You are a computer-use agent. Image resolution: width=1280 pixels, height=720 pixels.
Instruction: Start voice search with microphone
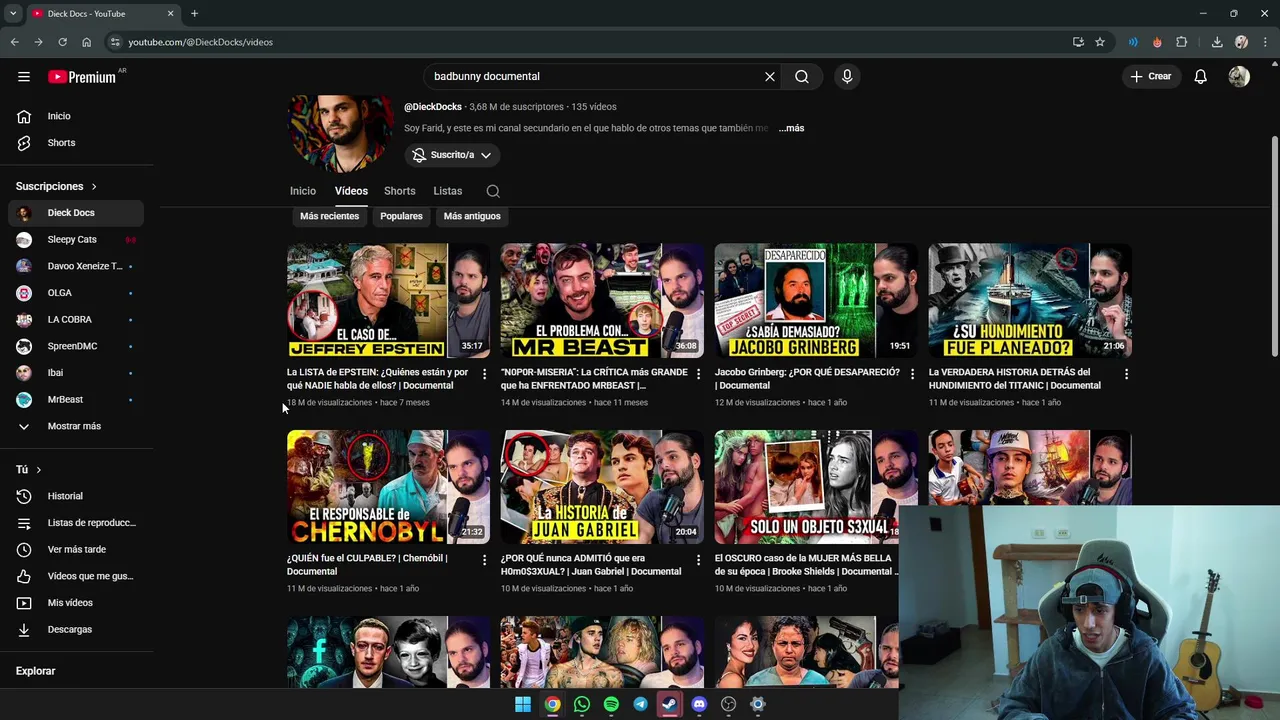point(847,76)
